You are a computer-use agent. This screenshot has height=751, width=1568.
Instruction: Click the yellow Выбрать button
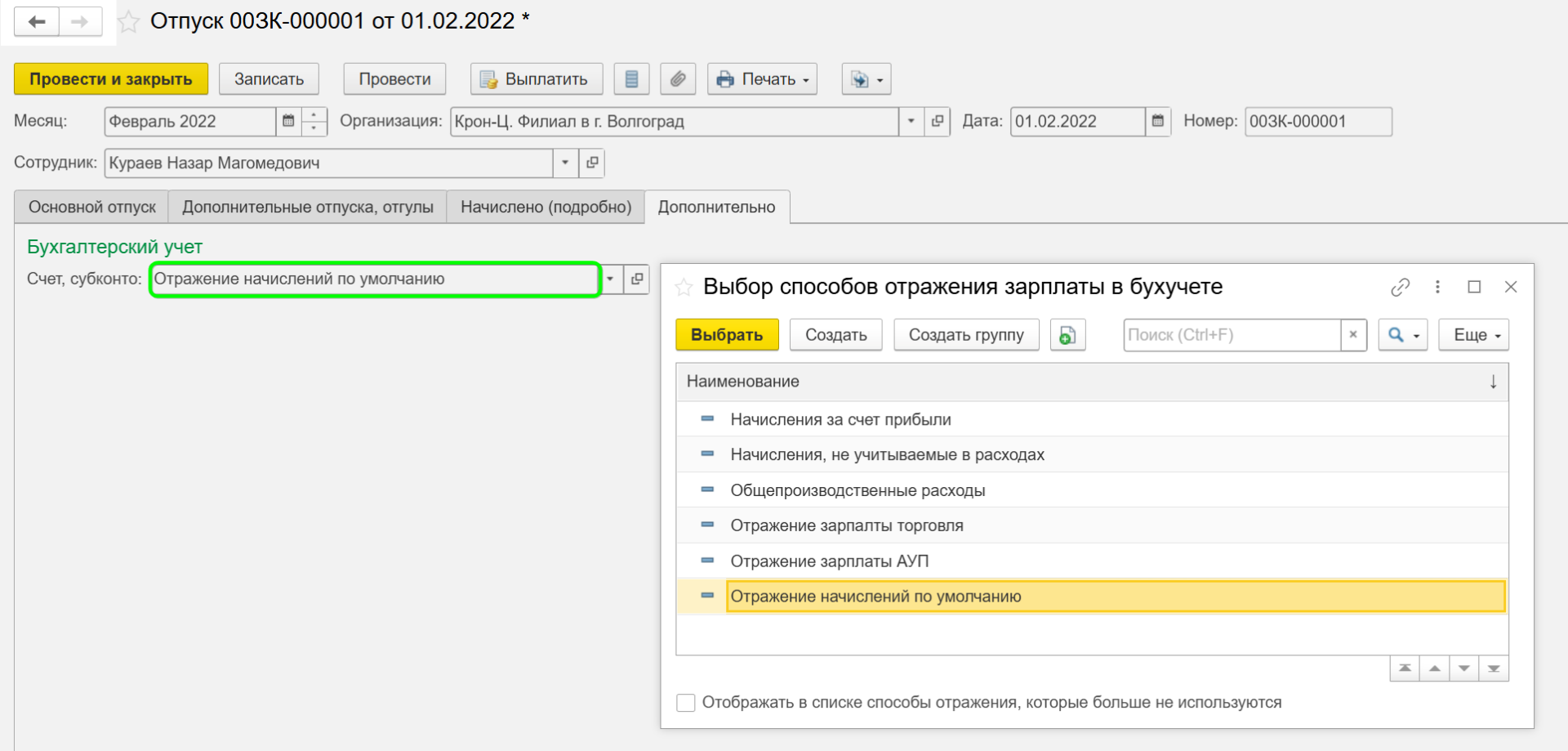coord(727,335)
